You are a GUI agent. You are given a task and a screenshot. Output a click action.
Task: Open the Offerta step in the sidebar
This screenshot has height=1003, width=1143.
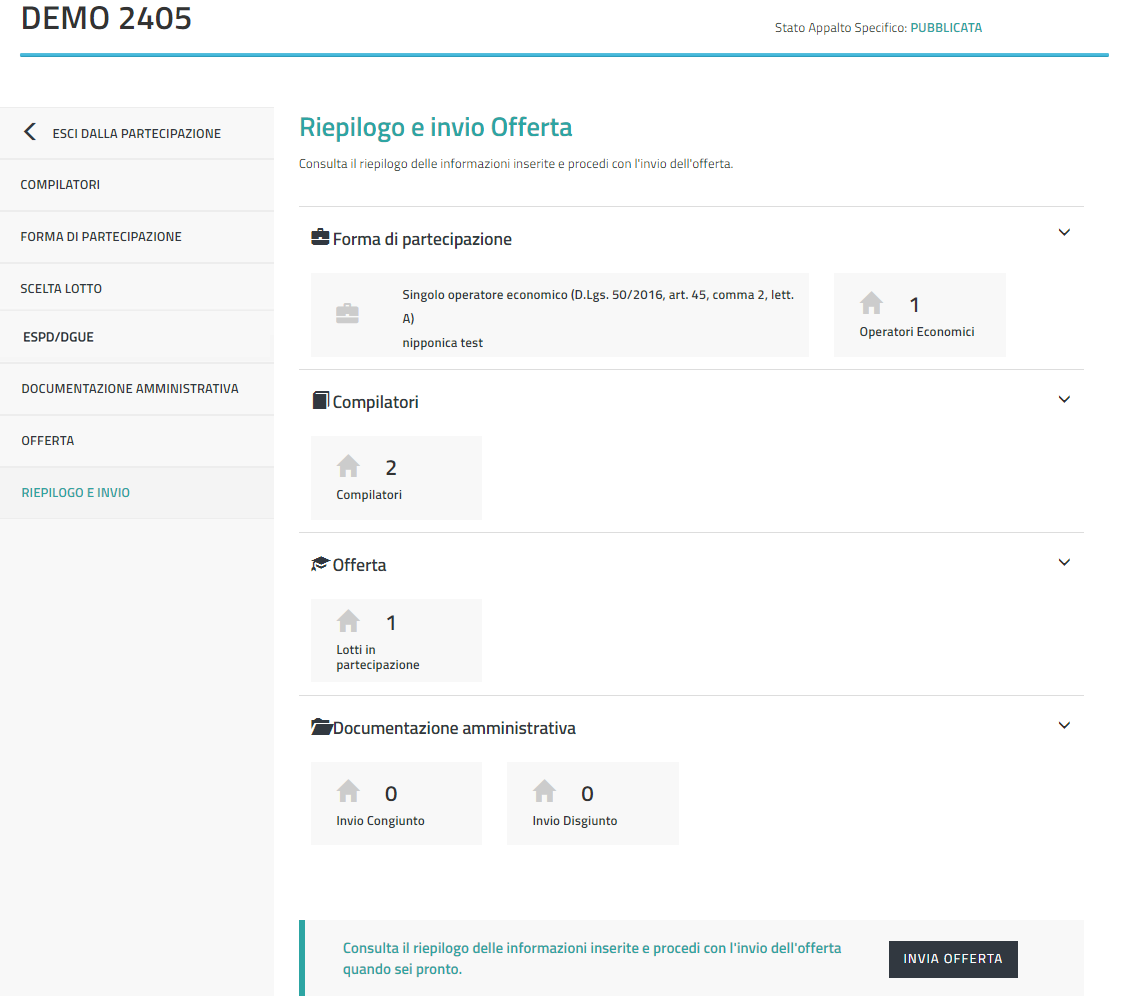(47, 441)
